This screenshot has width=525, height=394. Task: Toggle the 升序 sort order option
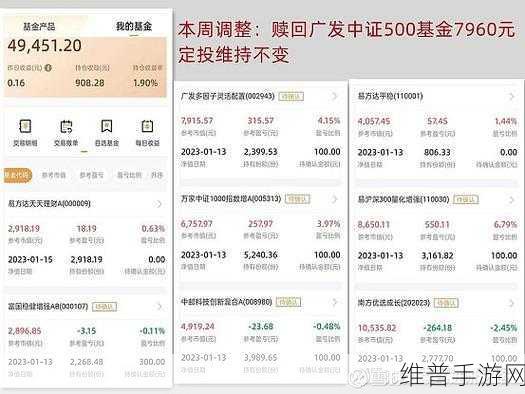point(157,175)
